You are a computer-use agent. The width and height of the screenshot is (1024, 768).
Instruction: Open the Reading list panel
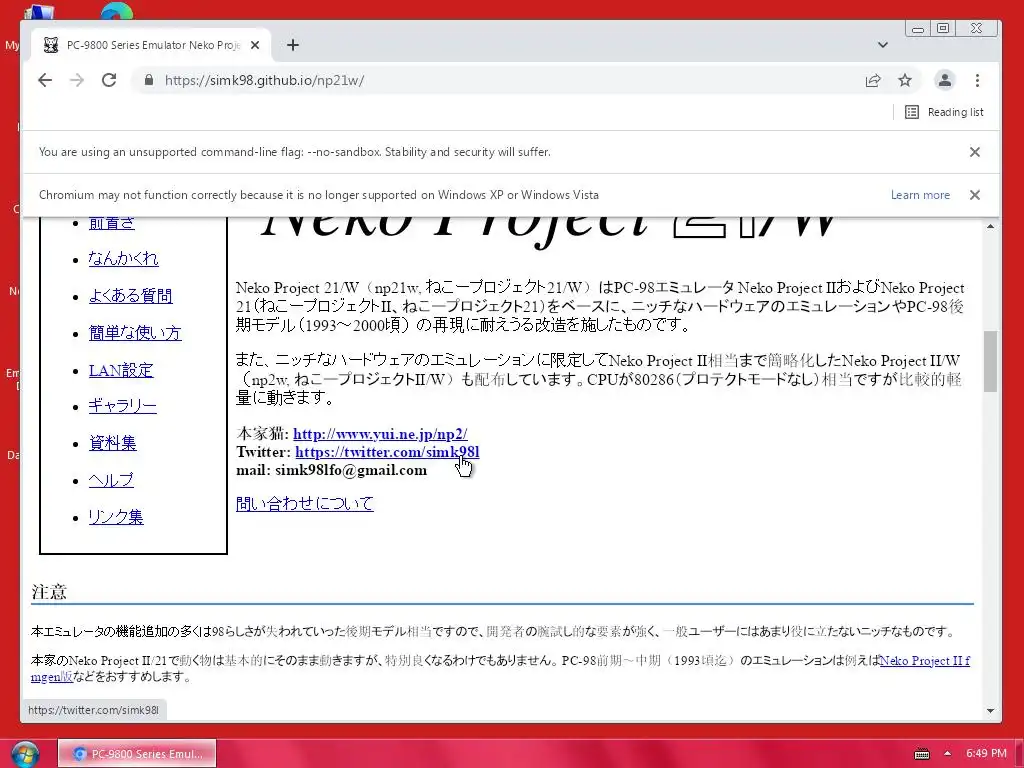coord(944,112)
